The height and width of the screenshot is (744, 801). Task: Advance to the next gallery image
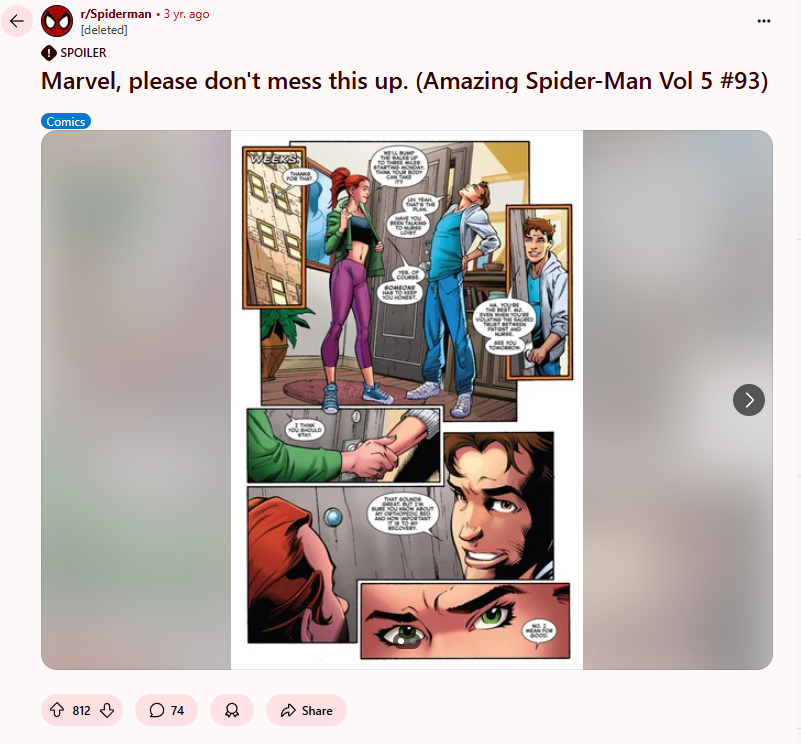pyautogui.click(x=748, y=400)
